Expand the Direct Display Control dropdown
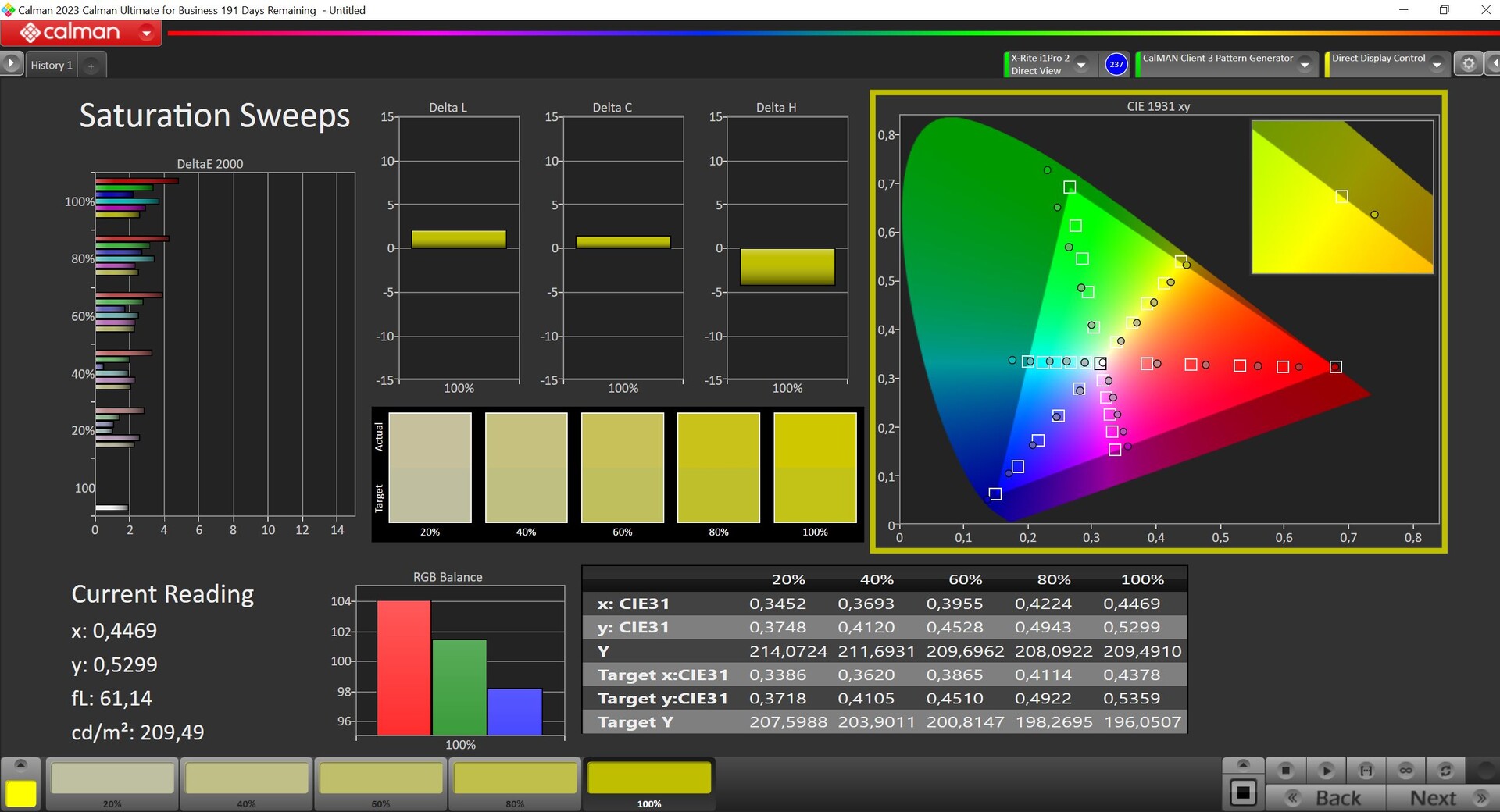Image resolution: width=1500 pixels, height=812 pixels. pos(1437,65)
